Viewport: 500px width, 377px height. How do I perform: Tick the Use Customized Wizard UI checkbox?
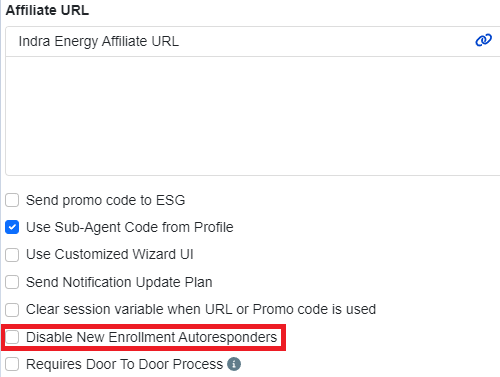[12, 255]
